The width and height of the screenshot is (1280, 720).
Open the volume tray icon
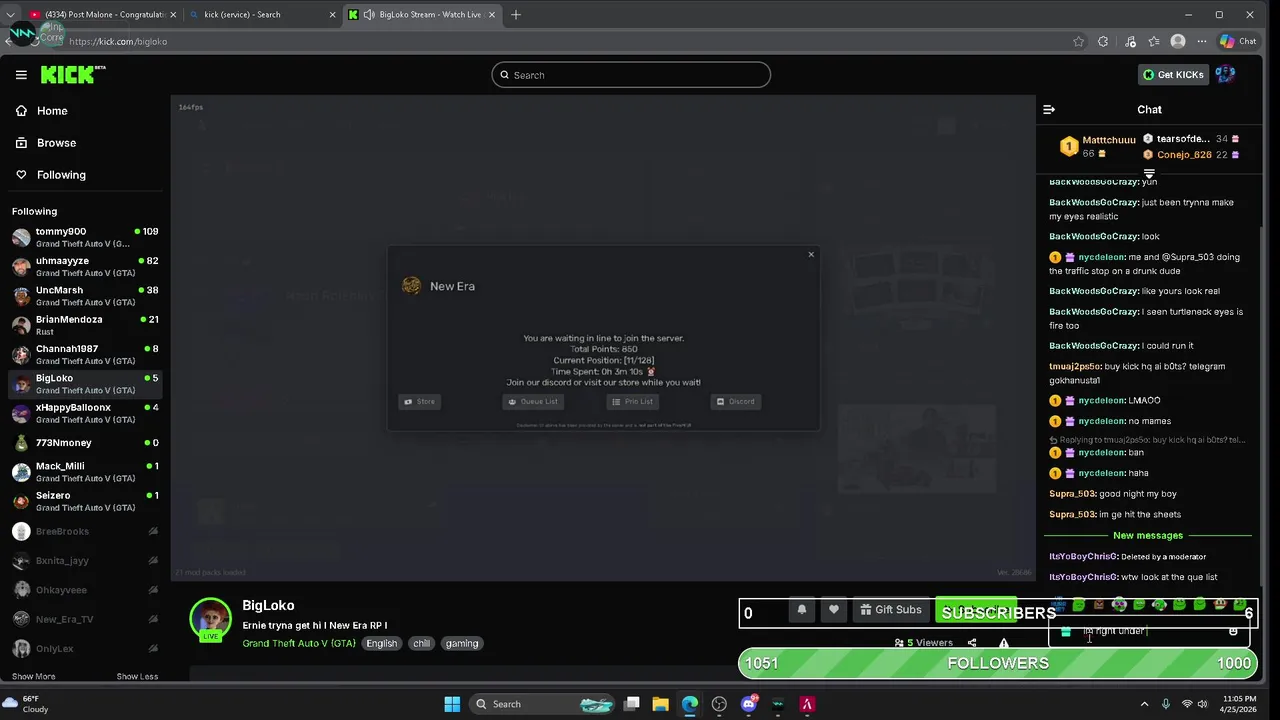1204,704
